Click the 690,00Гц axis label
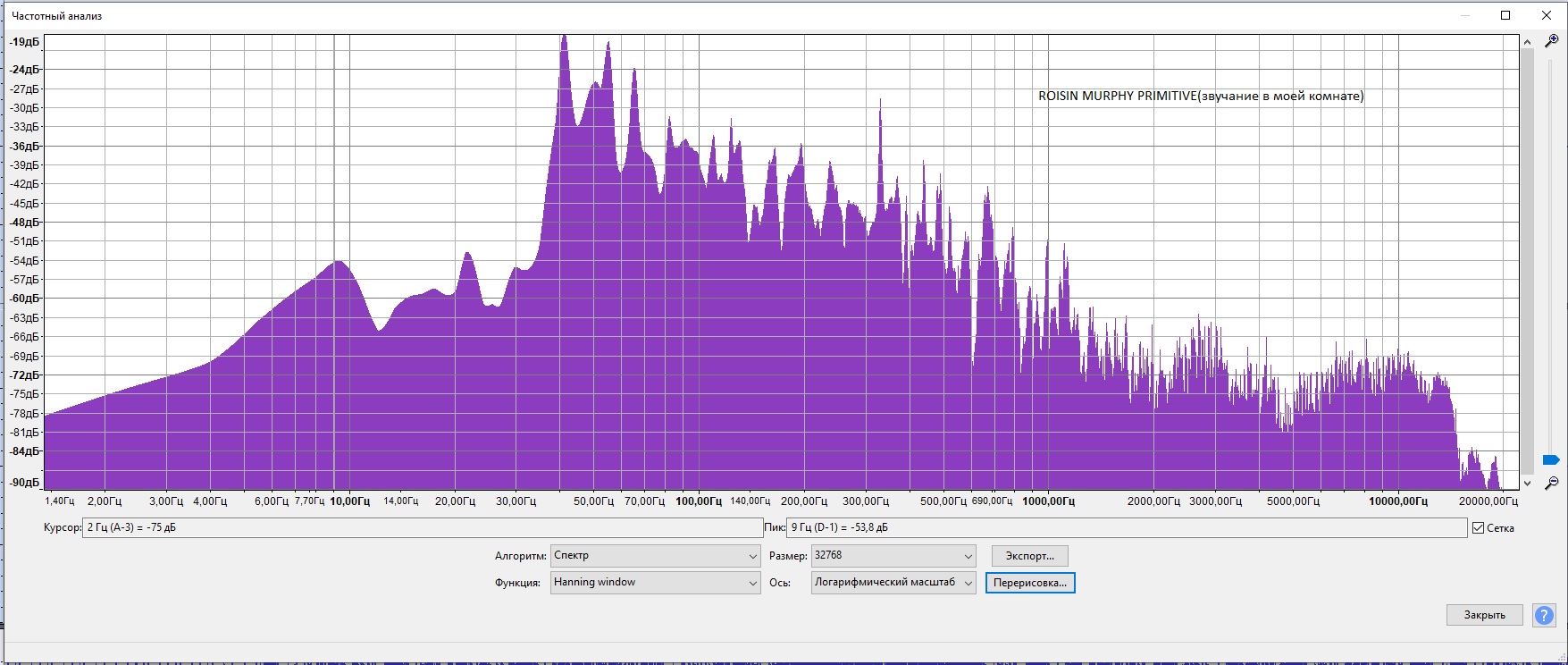 pyautogui.click(x=992, y=501)
